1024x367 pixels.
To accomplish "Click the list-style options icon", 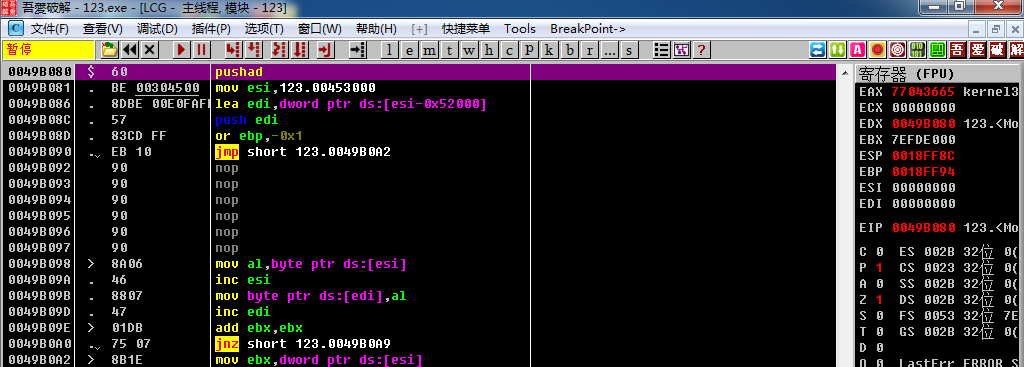I will (x=662, y=50).
